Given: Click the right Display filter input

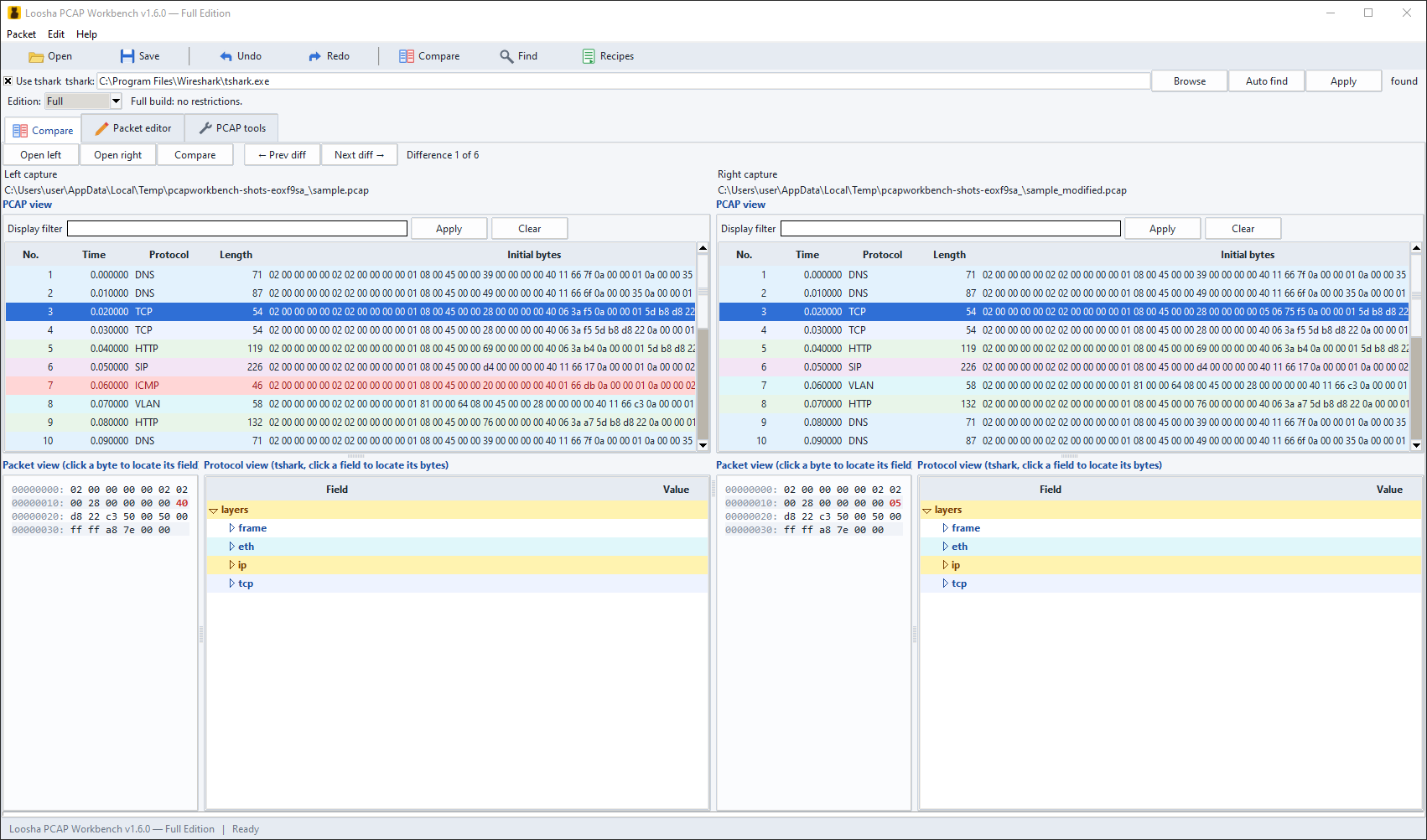Looking at the screenshot, I should click(x=951, y=229).
